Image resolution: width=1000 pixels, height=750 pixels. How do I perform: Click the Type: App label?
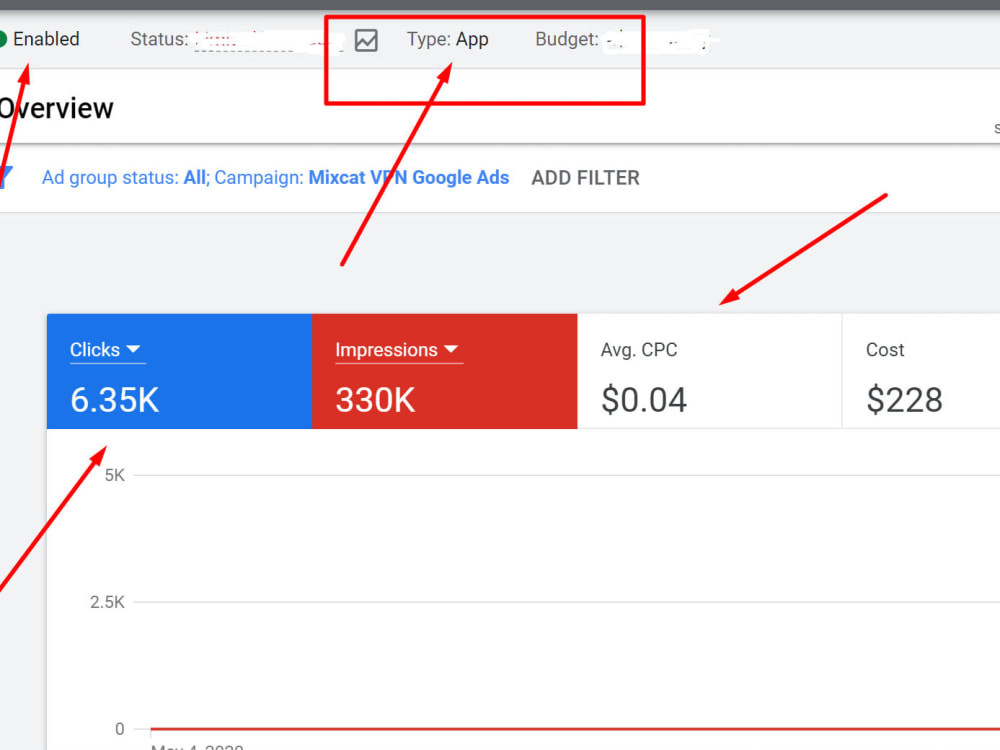pyautogui.click(x=448, y=39)
